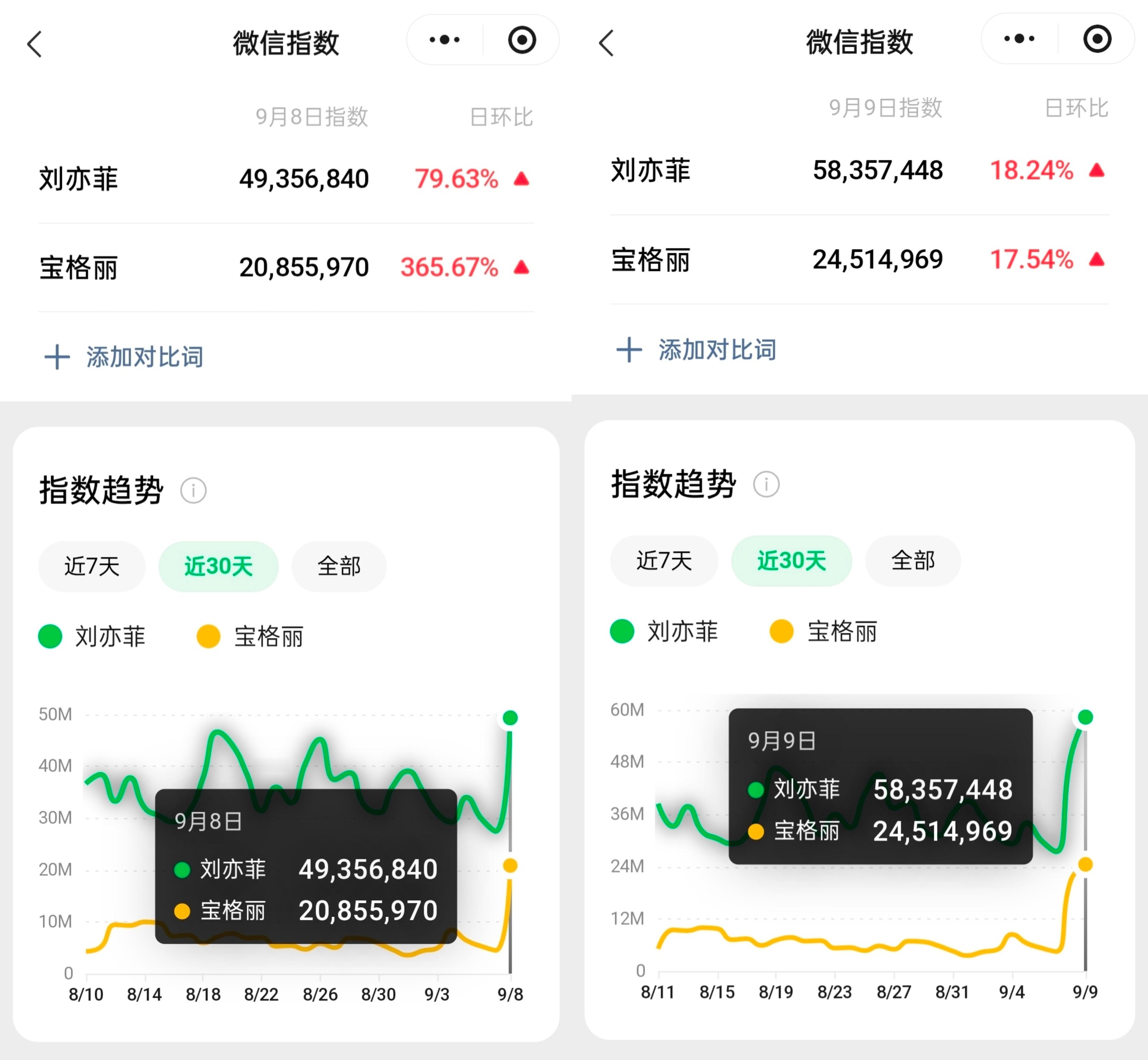Screen dimensions: 1148x1060
Task: Open three-dot menu in left screen
Action: (x=444, y=40)
